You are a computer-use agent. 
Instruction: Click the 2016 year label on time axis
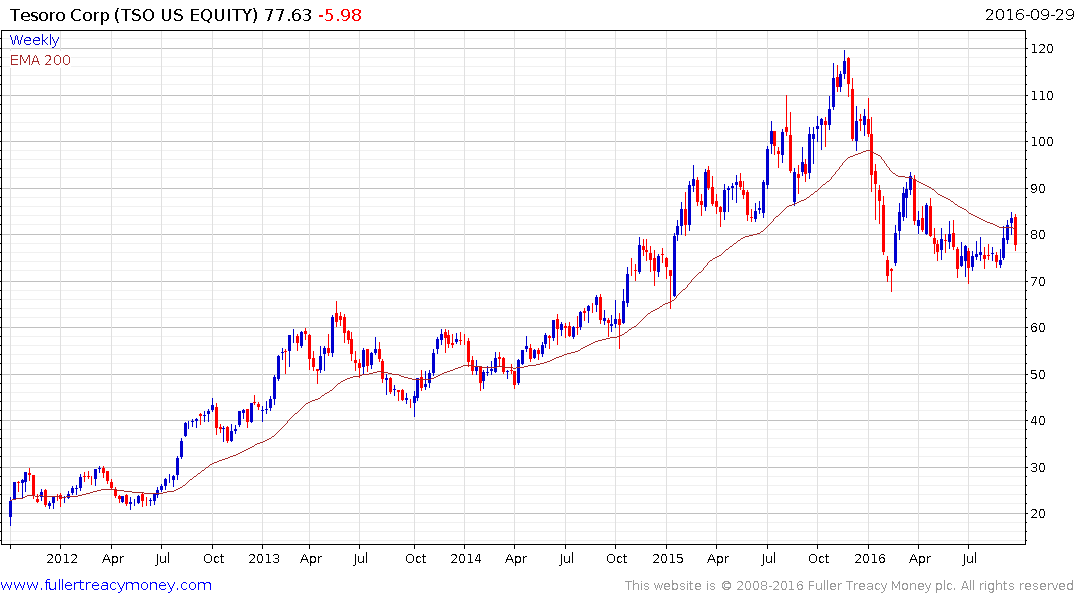870,559
